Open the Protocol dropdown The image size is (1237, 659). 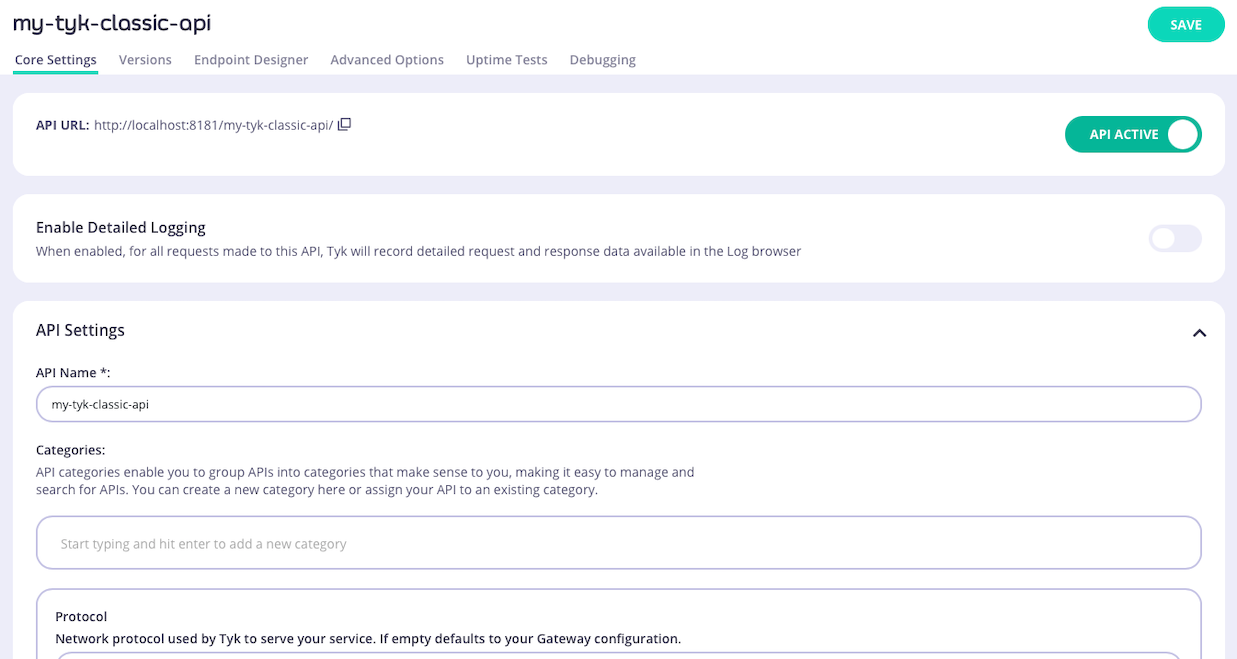618,656
